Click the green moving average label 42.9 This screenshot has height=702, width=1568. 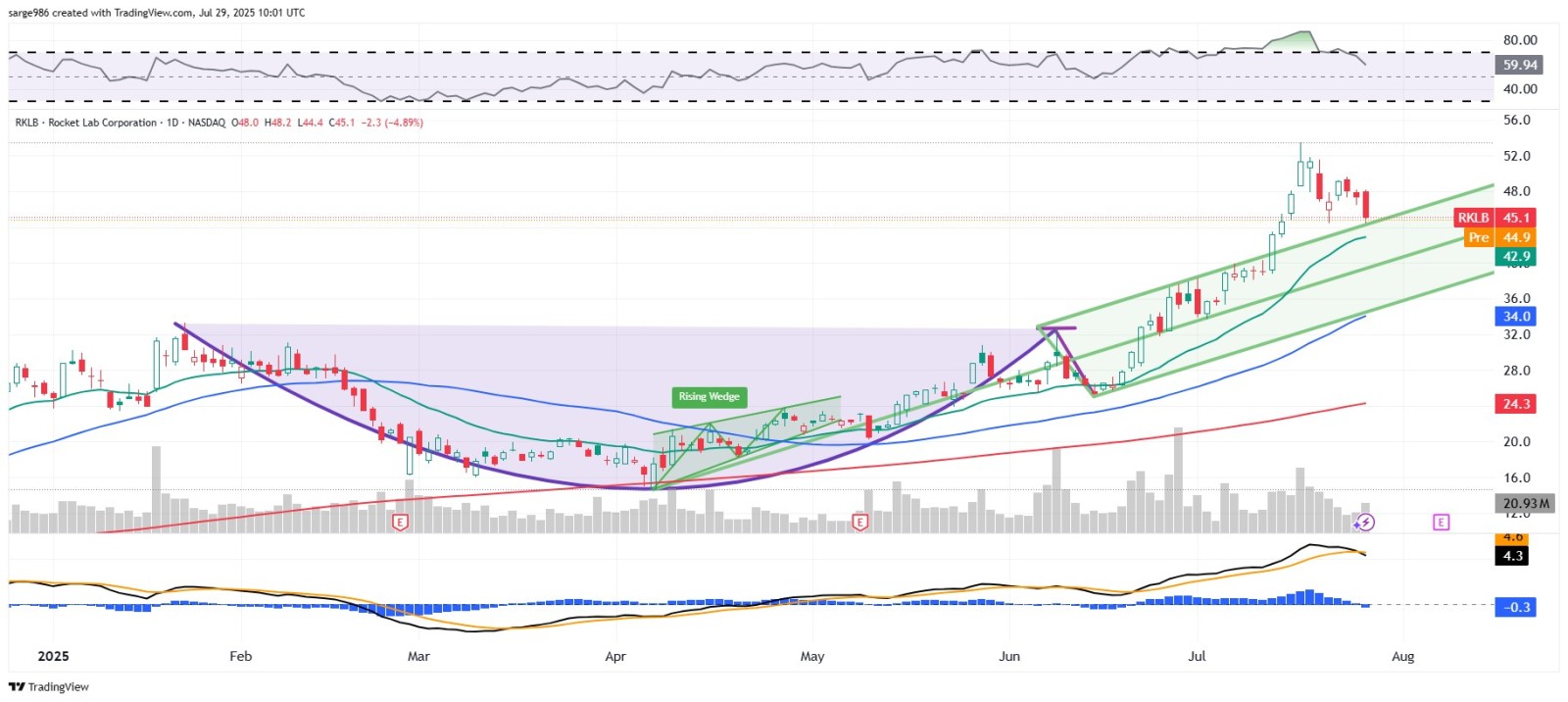pos(1515,256)
